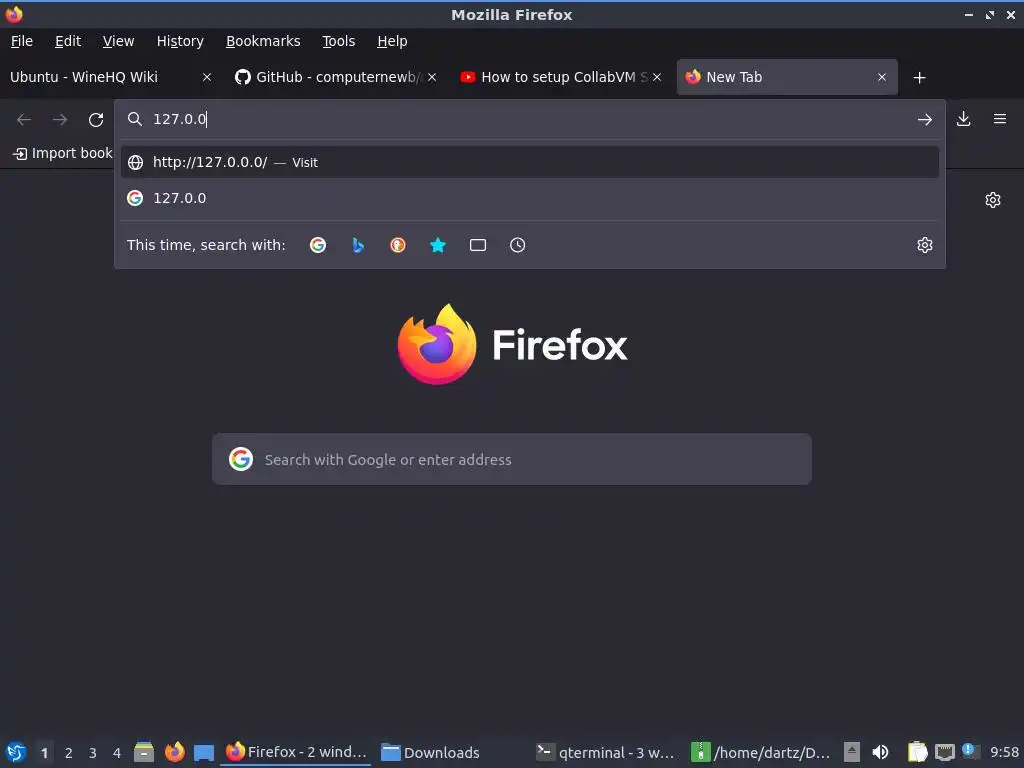Viewport: 1024px width, 768px height.
Task: Switch to workspace 1
Action: pos(44,753)
